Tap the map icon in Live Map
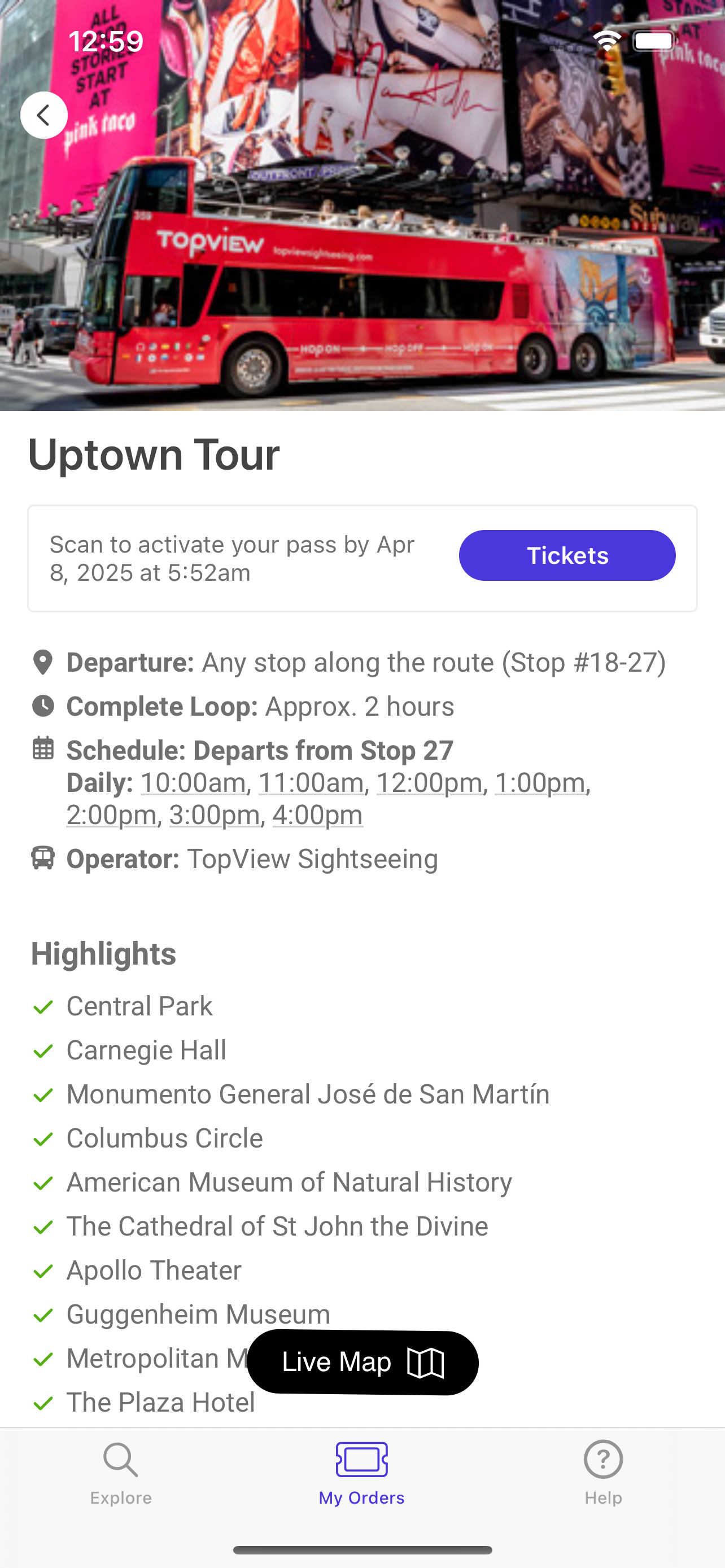 point(426,1362)
